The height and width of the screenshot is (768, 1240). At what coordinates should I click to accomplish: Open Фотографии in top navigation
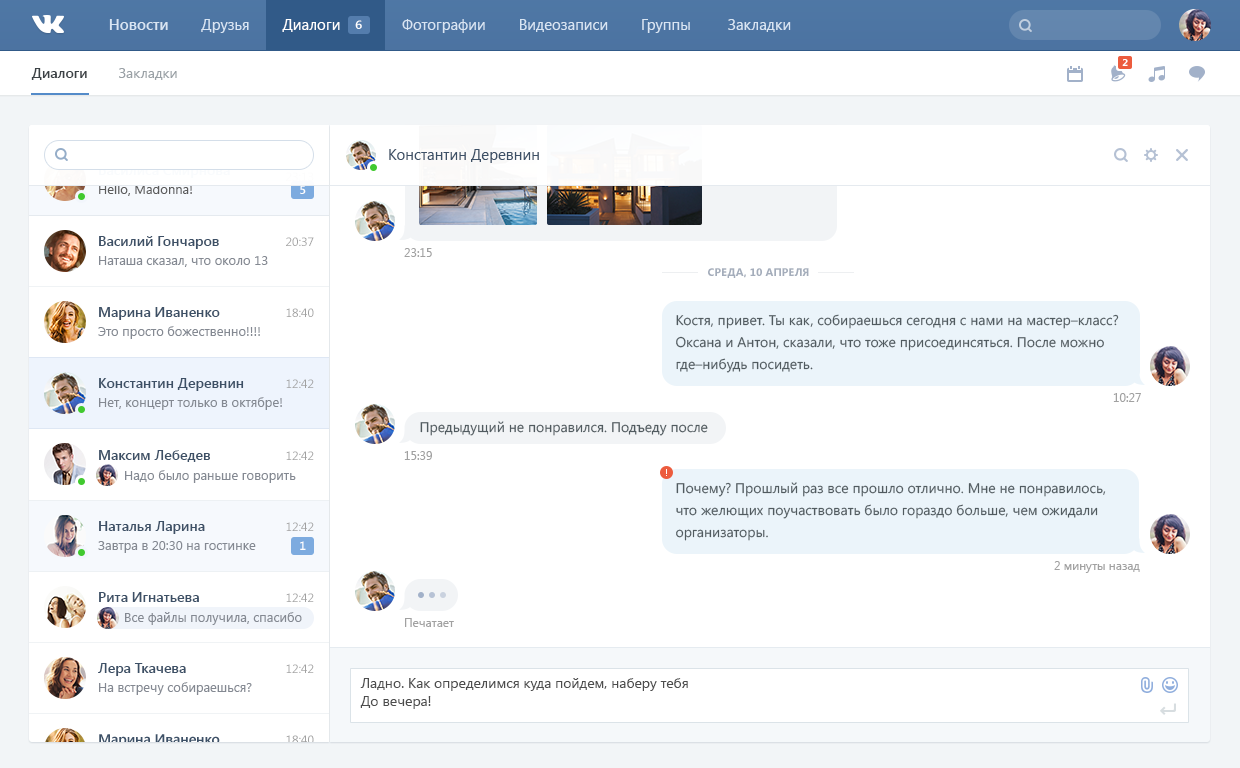tap(443, 25)
